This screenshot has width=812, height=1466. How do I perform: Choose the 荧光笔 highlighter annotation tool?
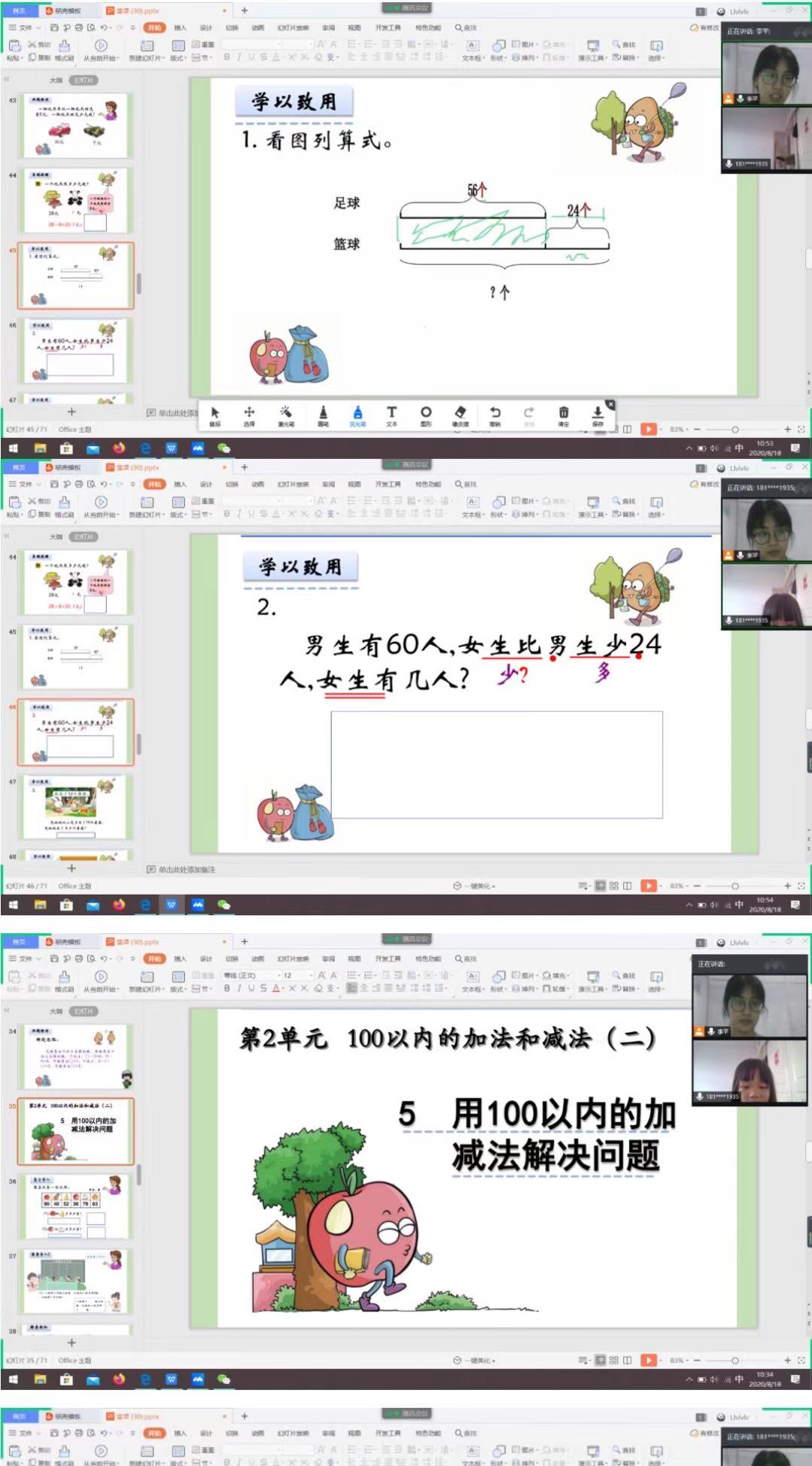pos(357,414)
